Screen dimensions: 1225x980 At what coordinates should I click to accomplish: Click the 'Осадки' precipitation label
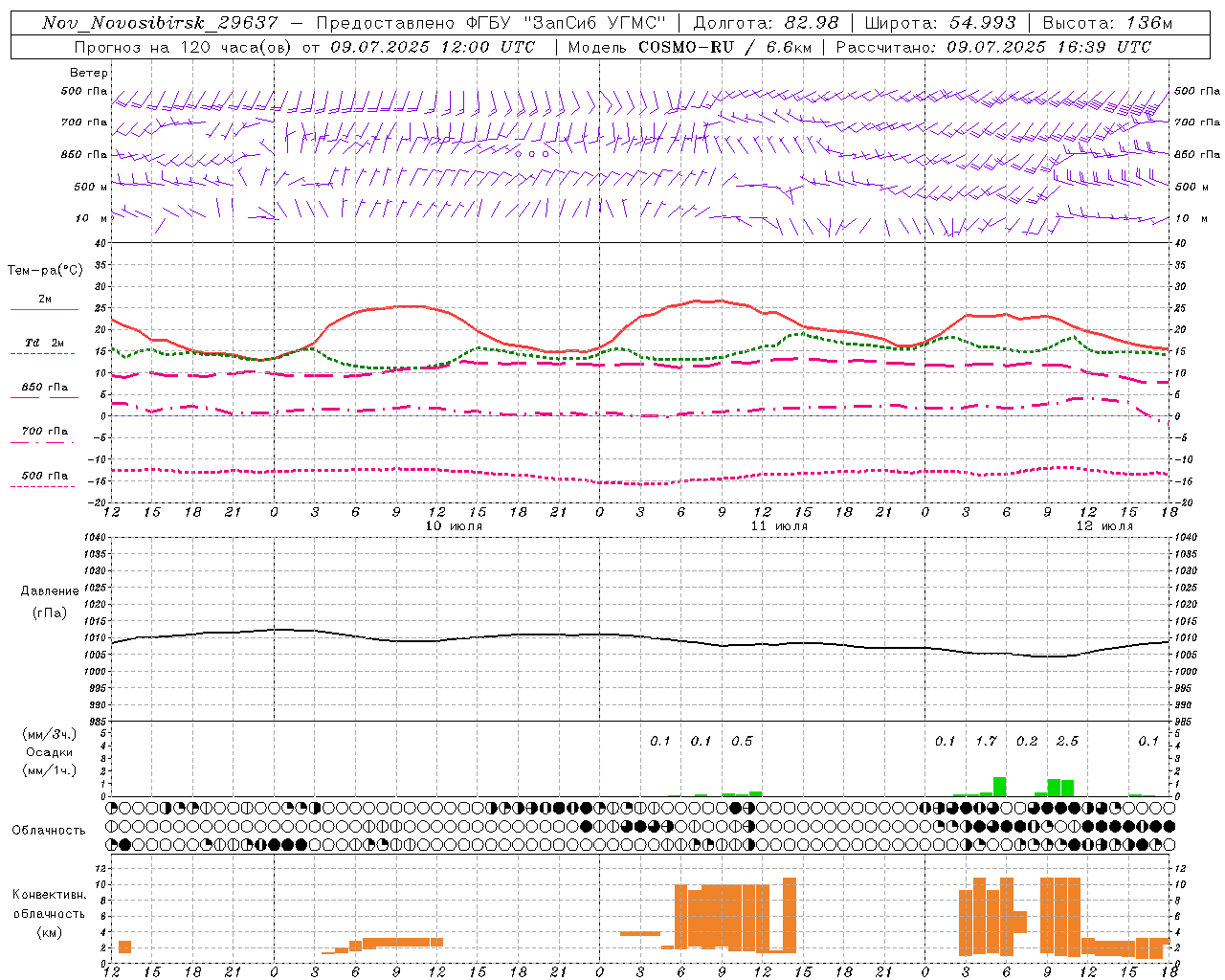[50, 752]
